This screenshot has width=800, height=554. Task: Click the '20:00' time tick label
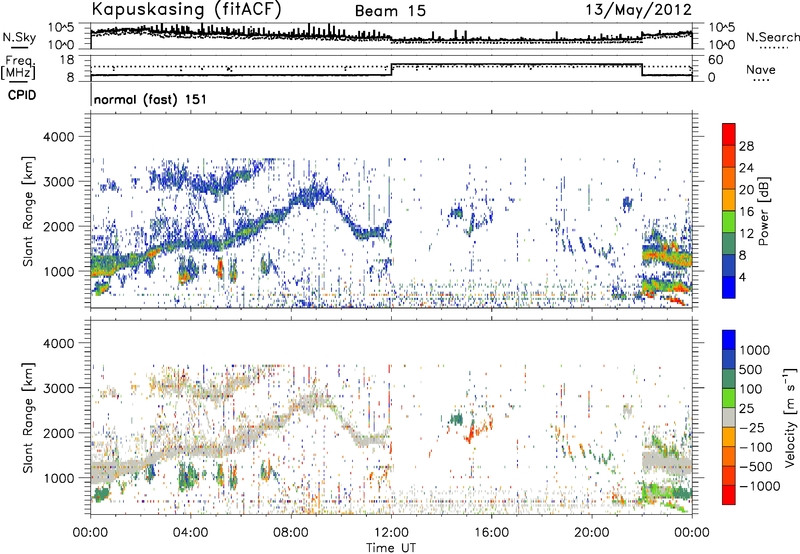[592, 533]
